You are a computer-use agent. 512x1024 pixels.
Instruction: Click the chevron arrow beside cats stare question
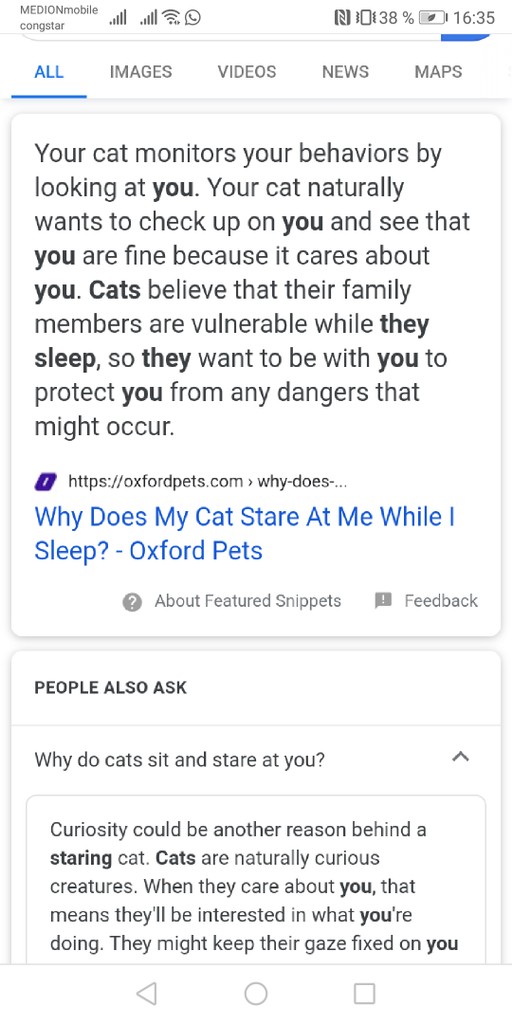point(460,758)
